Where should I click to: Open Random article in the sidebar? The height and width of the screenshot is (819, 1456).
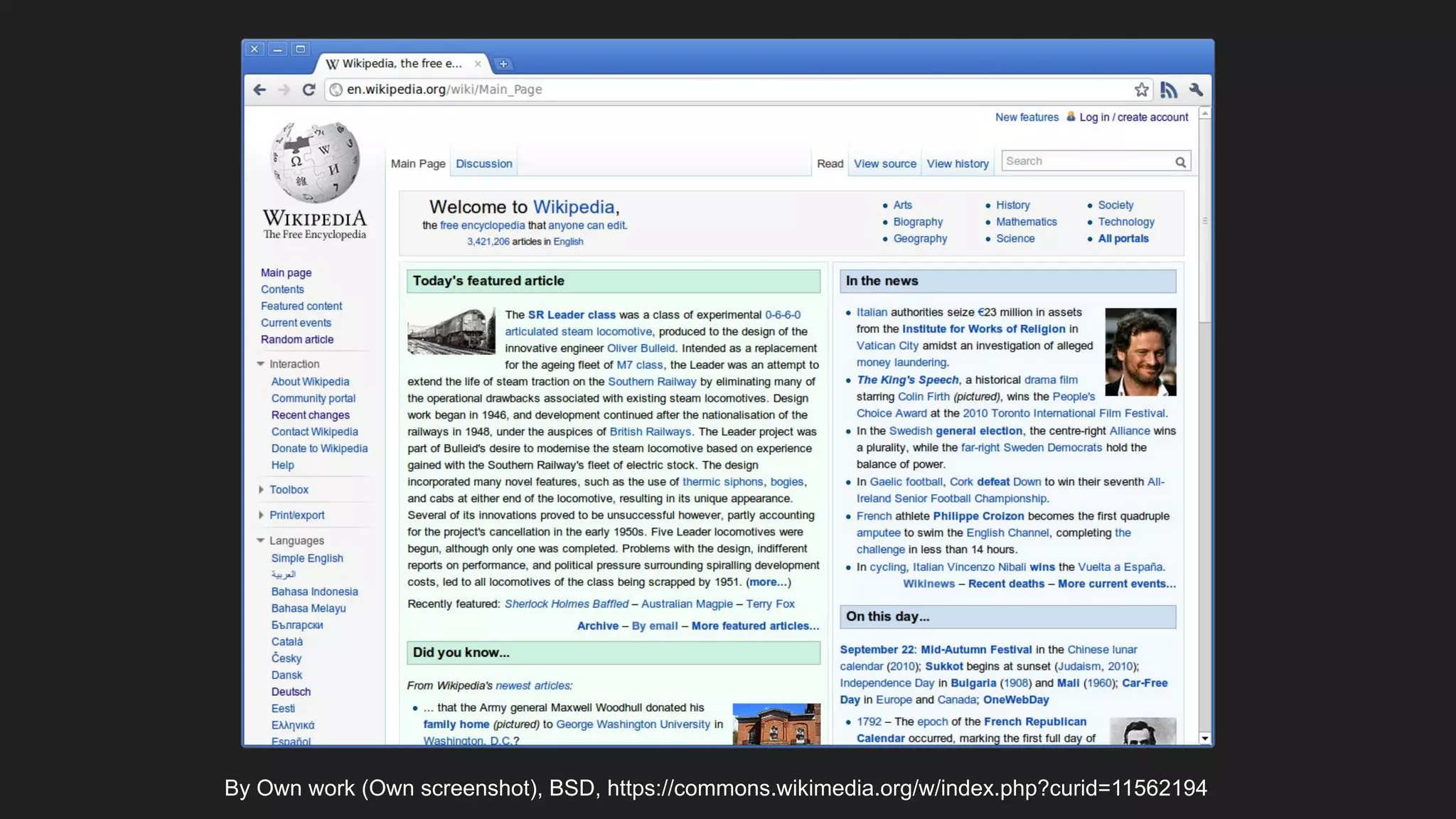297,340
